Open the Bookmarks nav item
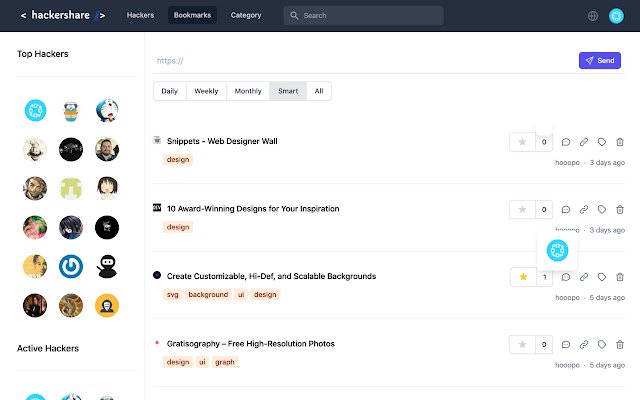The image size is (640, 400). click(x=192, y=15)
